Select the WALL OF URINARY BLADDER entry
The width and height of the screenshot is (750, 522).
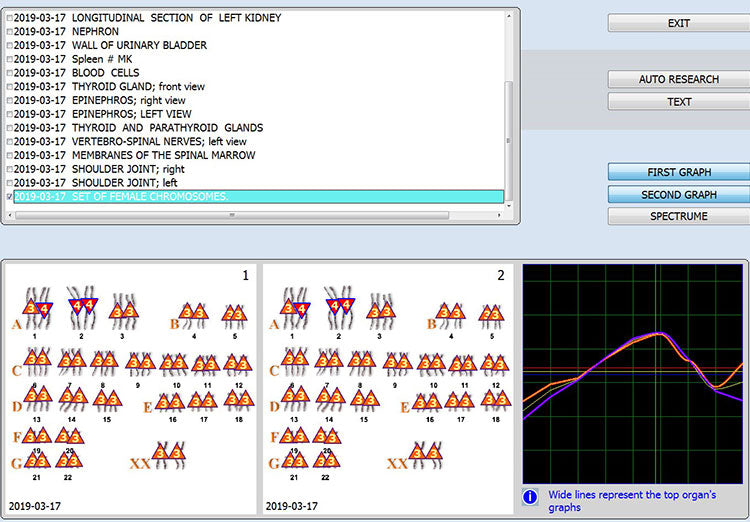click(139, 46)
